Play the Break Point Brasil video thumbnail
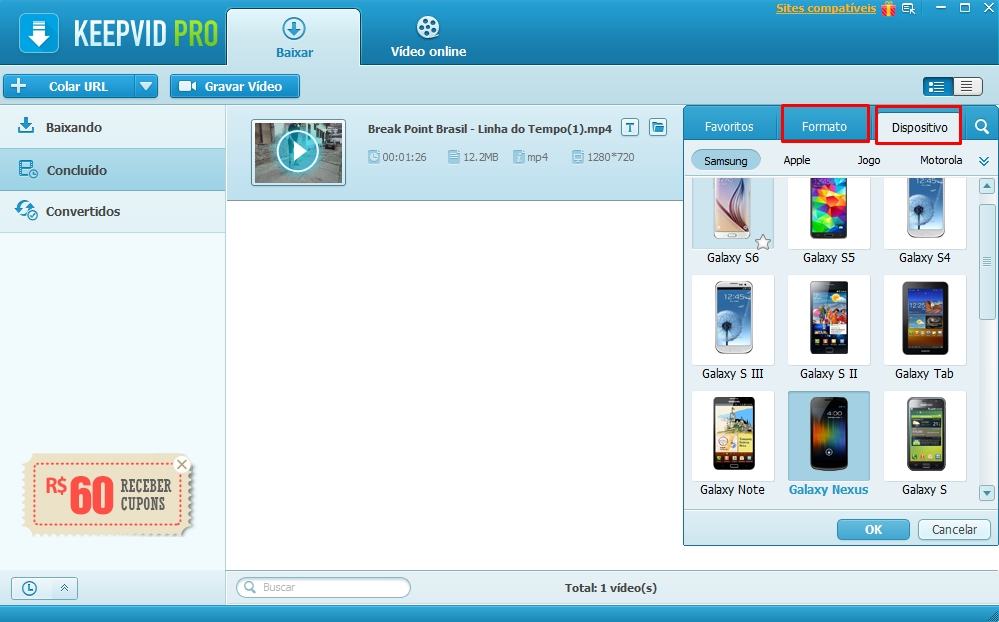Image resolution: width=999 pixels, height=622 pixels. click(298, 152)
